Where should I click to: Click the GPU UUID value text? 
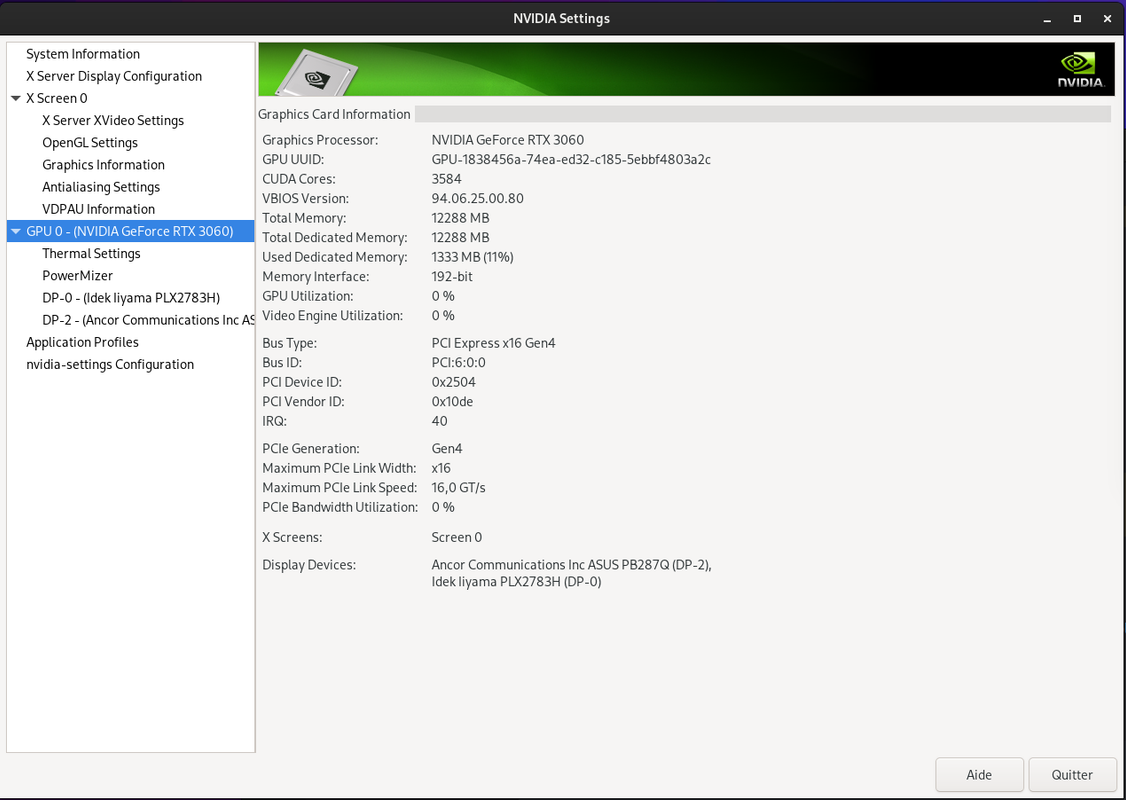click(x=571, y=159)
